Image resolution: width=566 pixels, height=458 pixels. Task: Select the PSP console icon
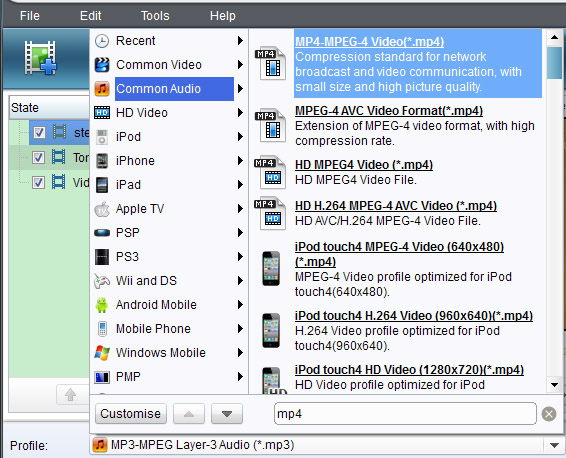point(102,233)
